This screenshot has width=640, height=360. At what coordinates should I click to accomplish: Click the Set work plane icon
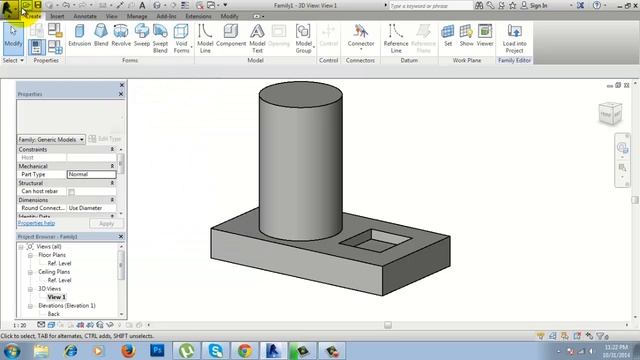click(x=448, y=35)
